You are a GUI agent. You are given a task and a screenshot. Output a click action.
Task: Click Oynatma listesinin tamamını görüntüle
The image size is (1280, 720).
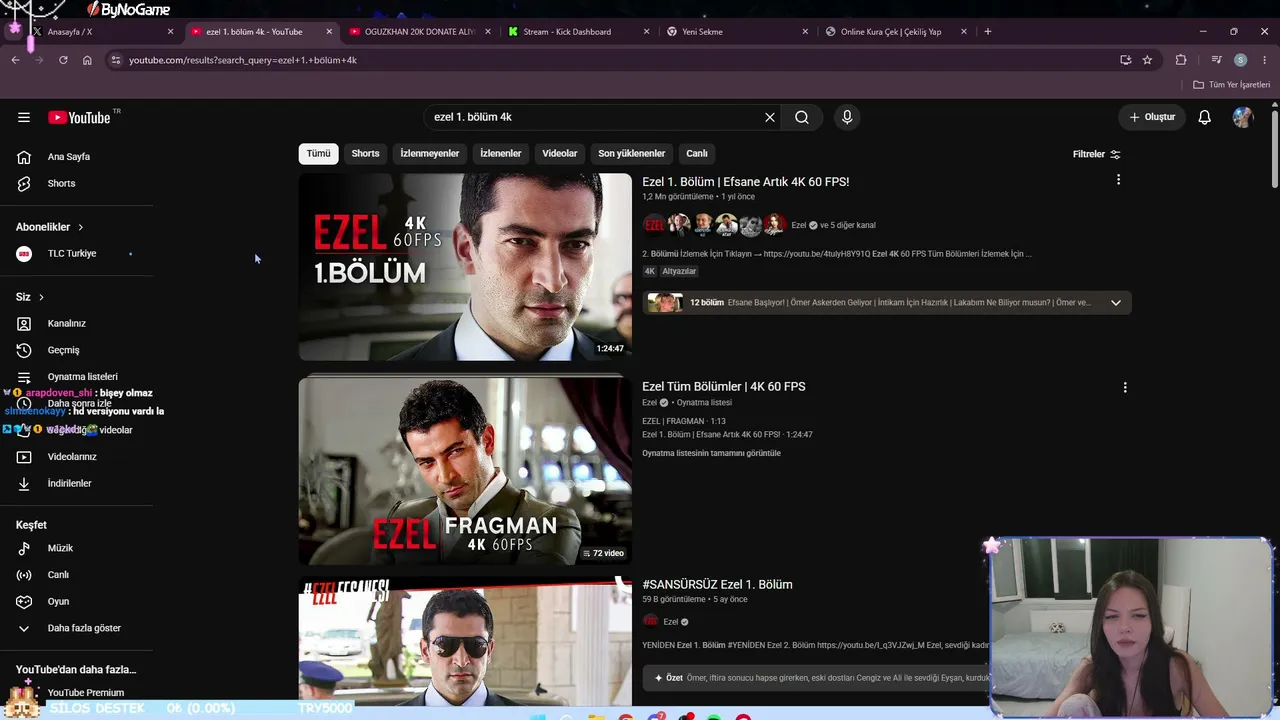711,454
